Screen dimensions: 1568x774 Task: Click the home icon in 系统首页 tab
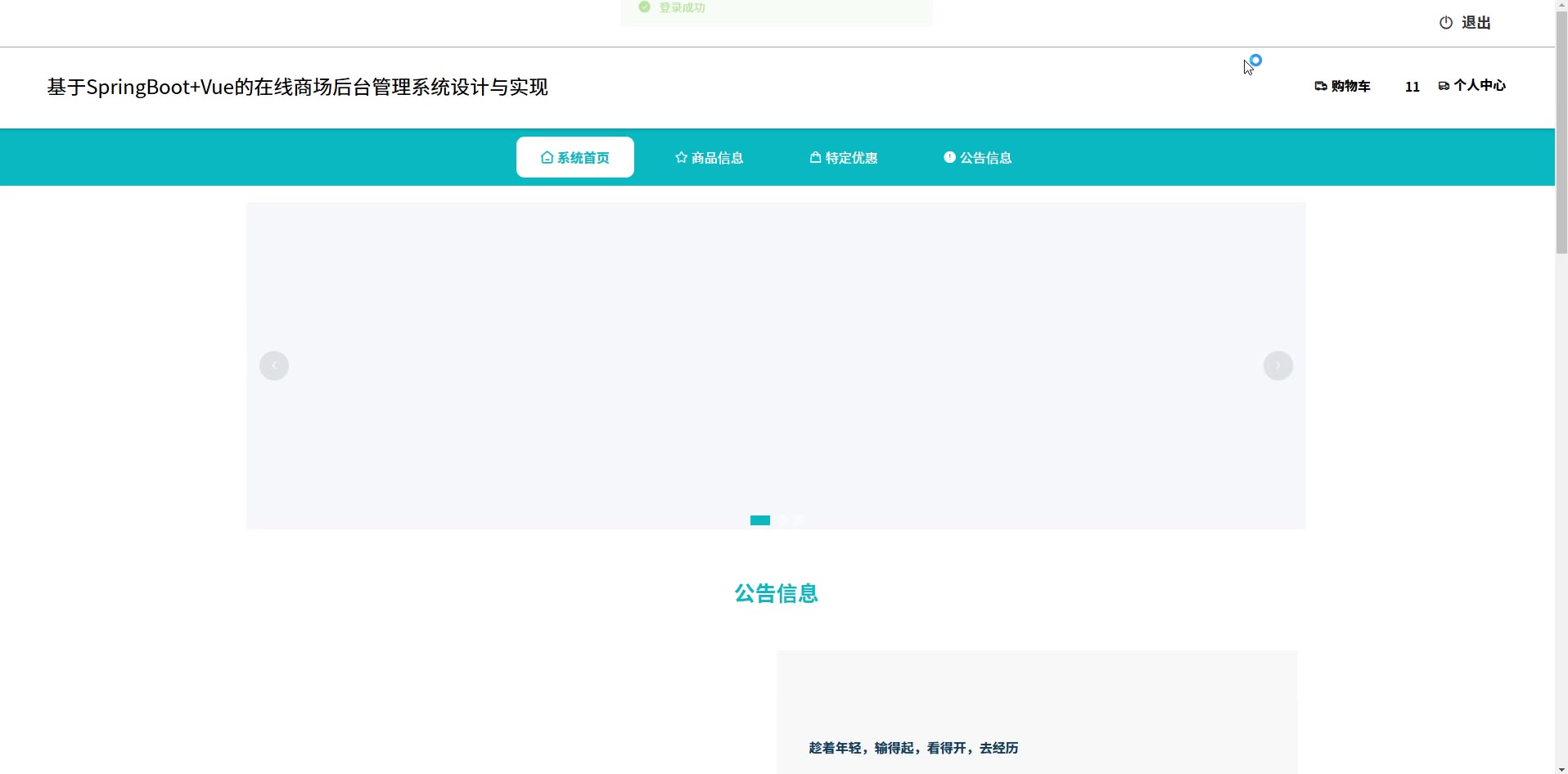point(547,157)
